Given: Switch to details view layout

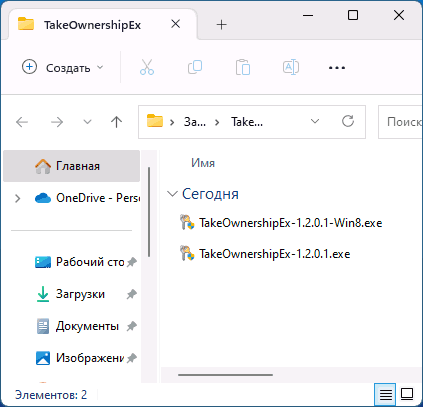Looking at the screenshot, I should coord(386,394).
